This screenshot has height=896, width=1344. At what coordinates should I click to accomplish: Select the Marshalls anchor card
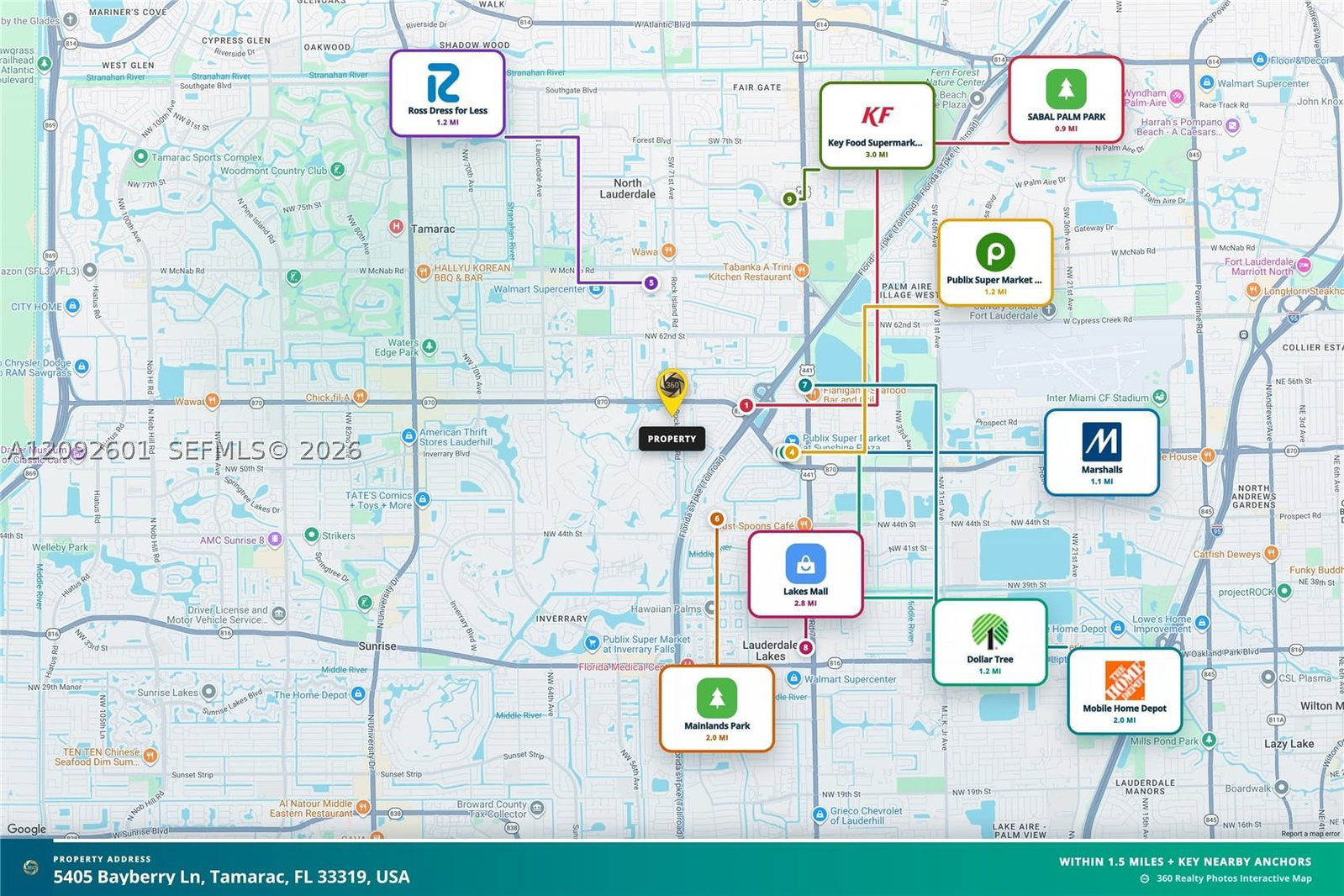pyautogui.click(x=1101, y=453)
